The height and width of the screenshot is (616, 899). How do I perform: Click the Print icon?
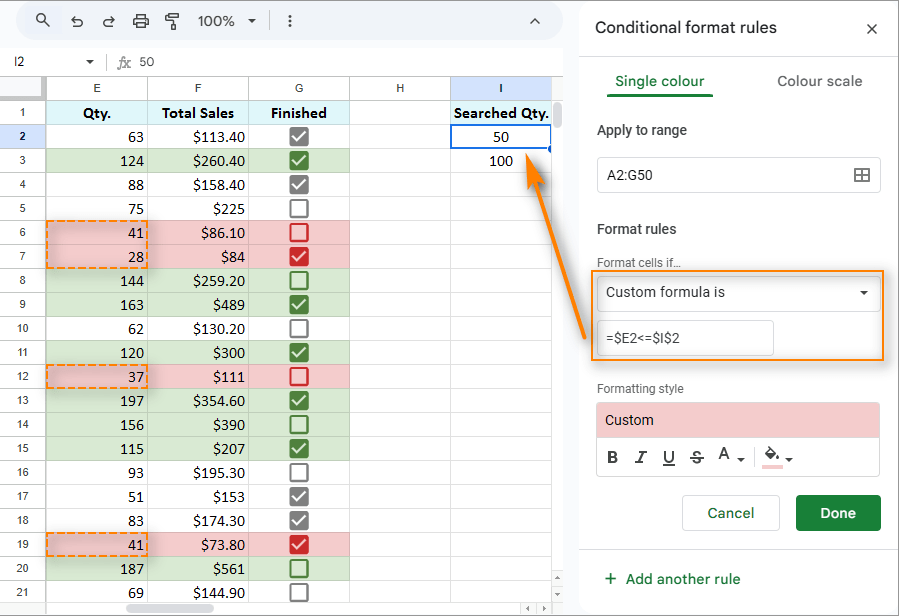coord(141,20)
